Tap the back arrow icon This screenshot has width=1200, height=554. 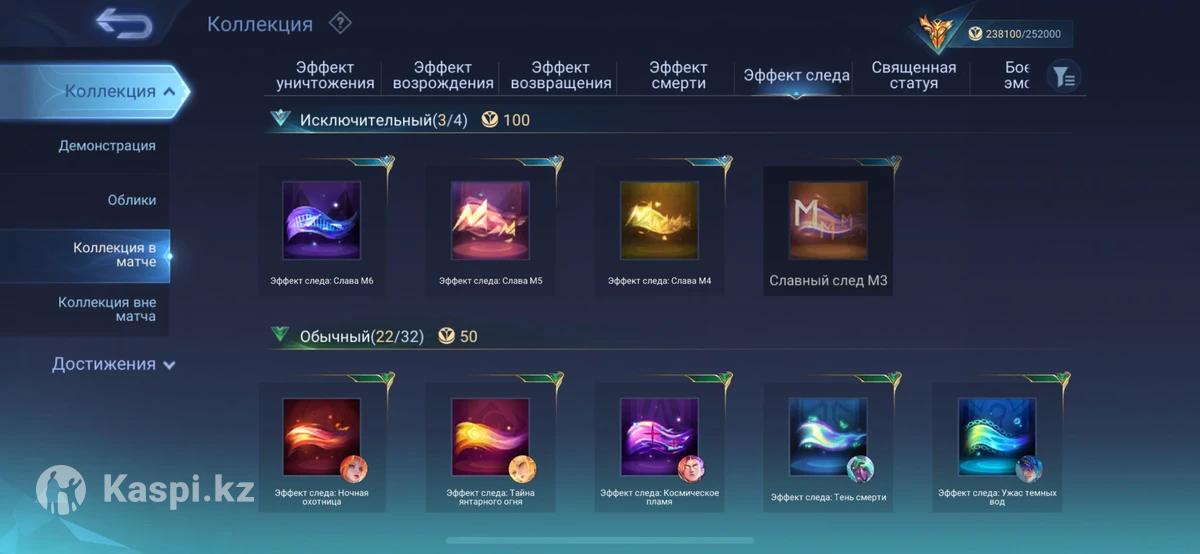click(124, 24)
